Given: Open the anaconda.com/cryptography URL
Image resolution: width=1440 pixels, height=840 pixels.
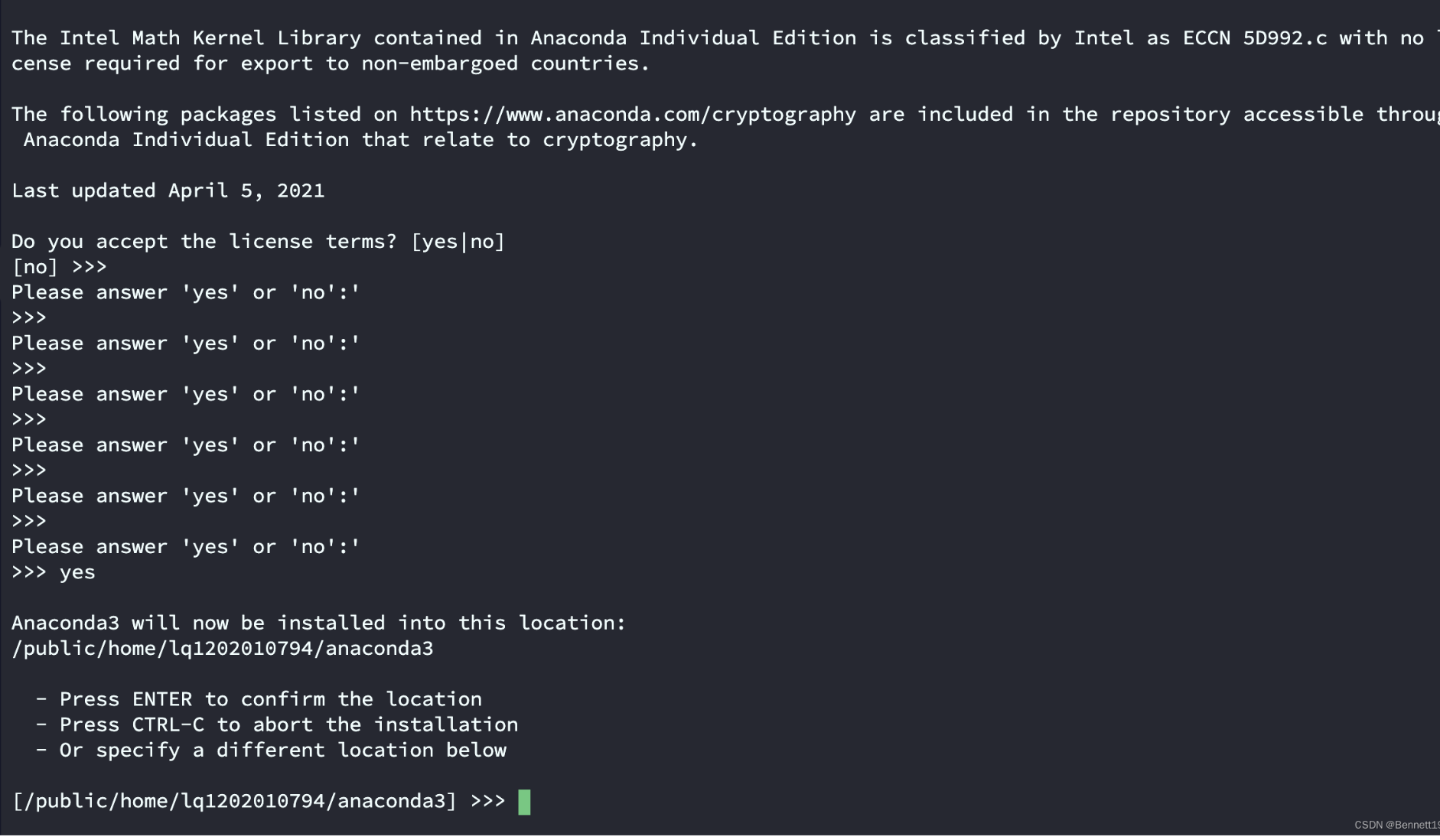Looking at the screenshot, I should pyautogui.click(x=632, y=115).
